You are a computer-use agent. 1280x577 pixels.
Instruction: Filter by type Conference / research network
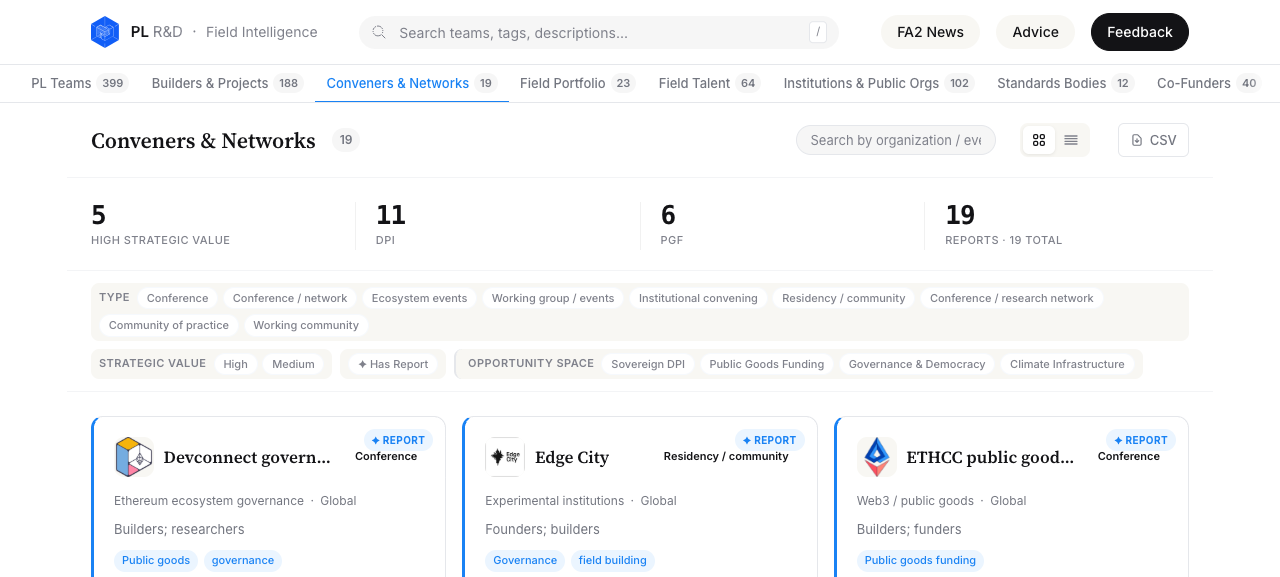point(1012,298)
